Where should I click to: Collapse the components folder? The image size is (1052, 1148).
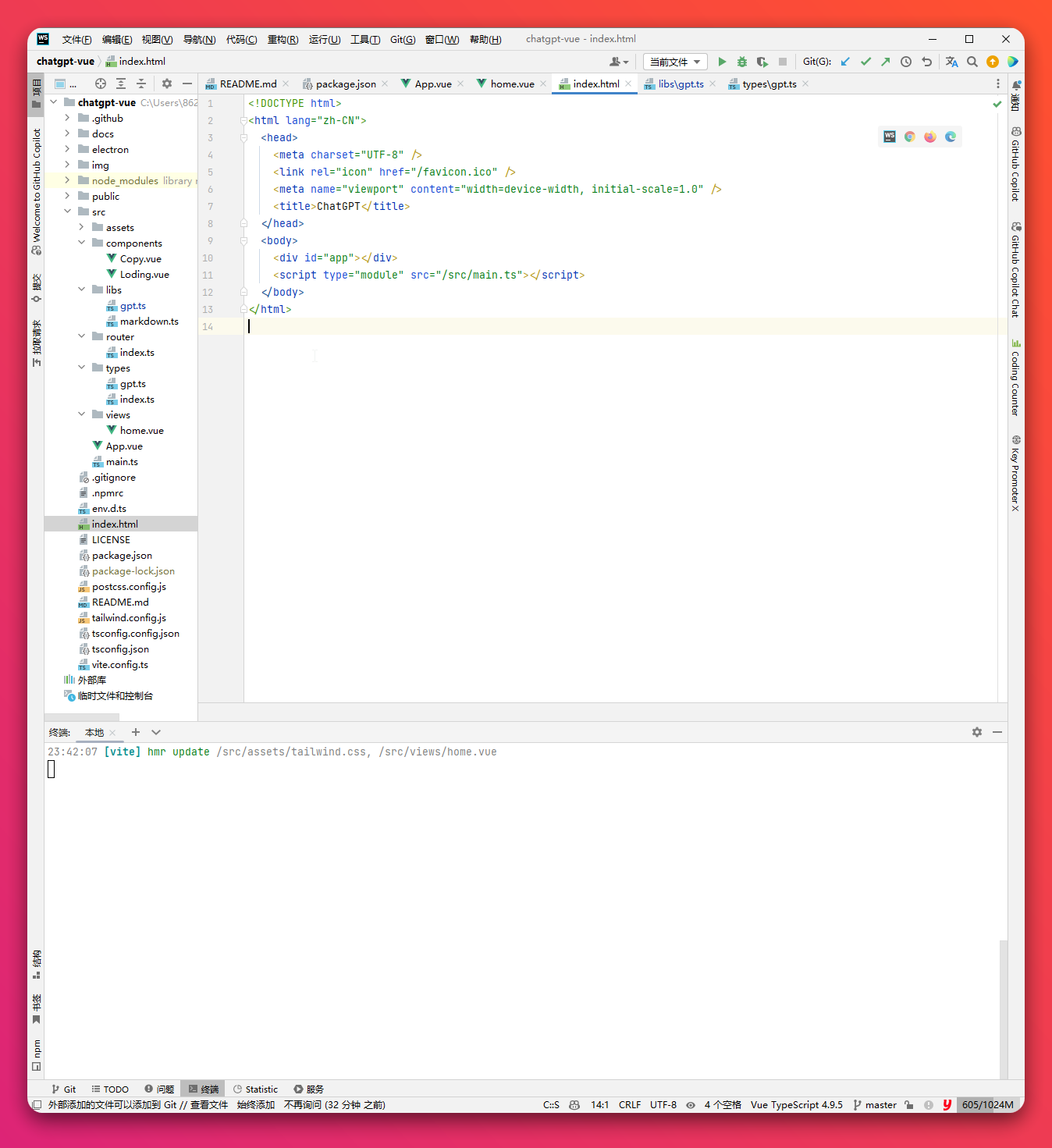81,243
